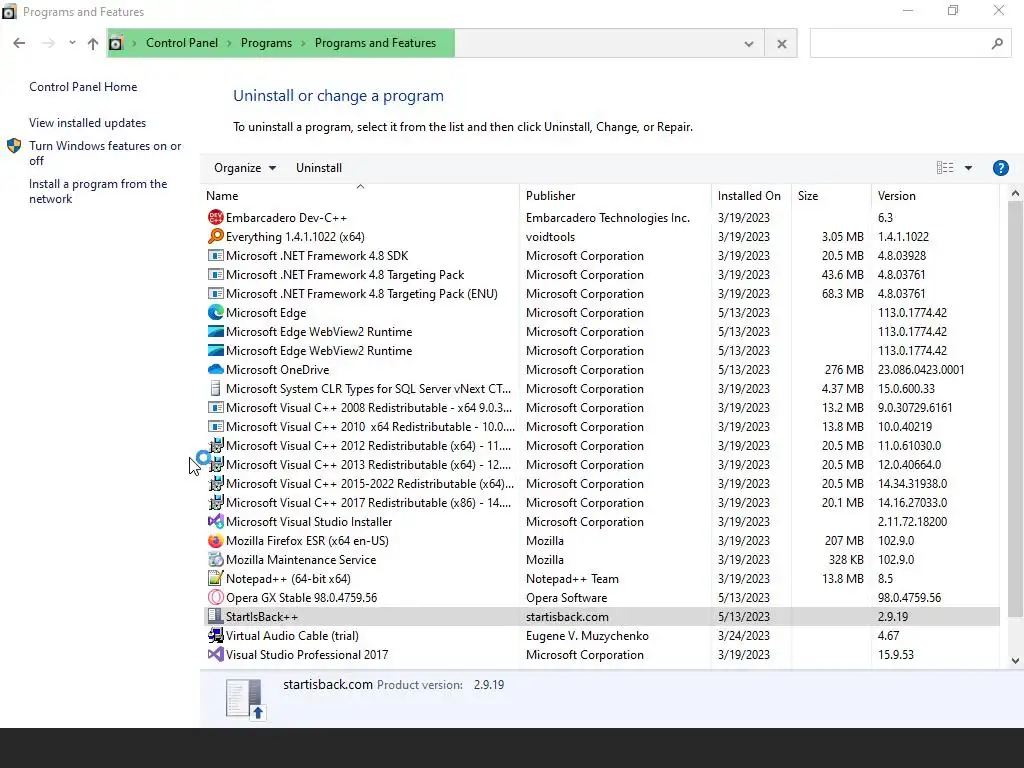
Task: Click the scrollbar up arrow
Action: 1015,193
